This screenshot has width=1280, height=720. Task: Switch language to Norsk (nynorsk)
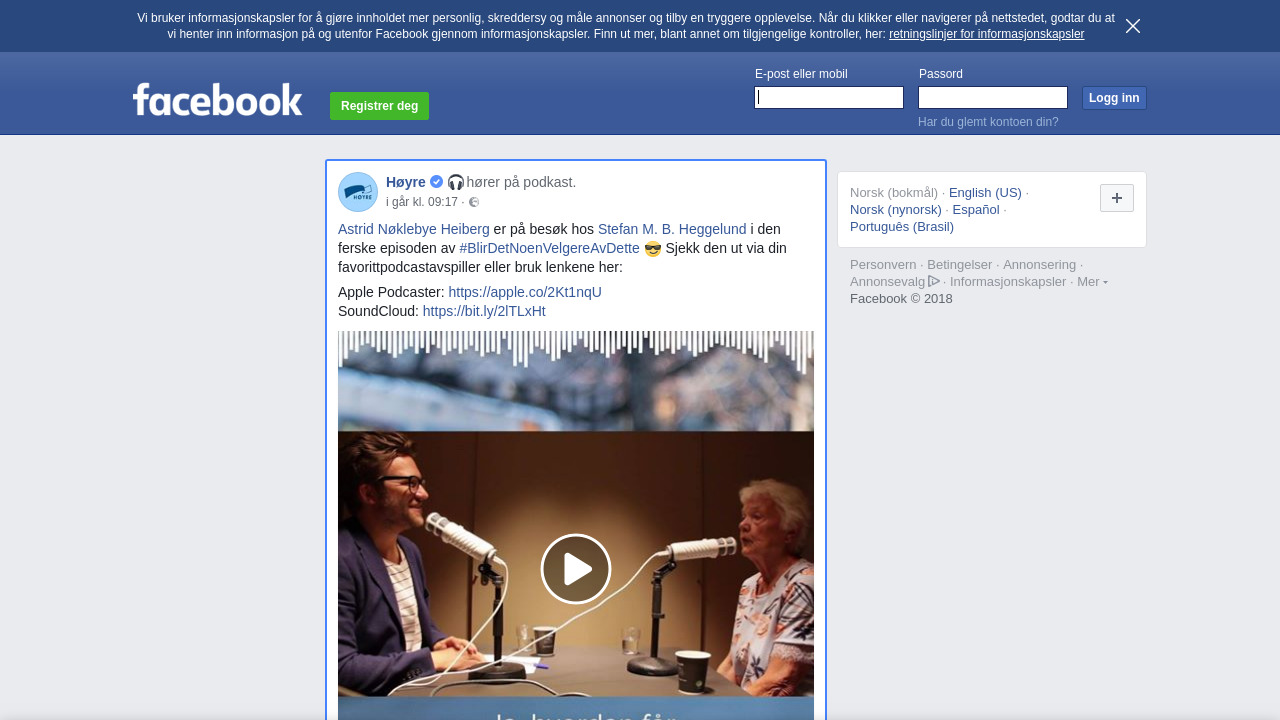click(896, 209)
